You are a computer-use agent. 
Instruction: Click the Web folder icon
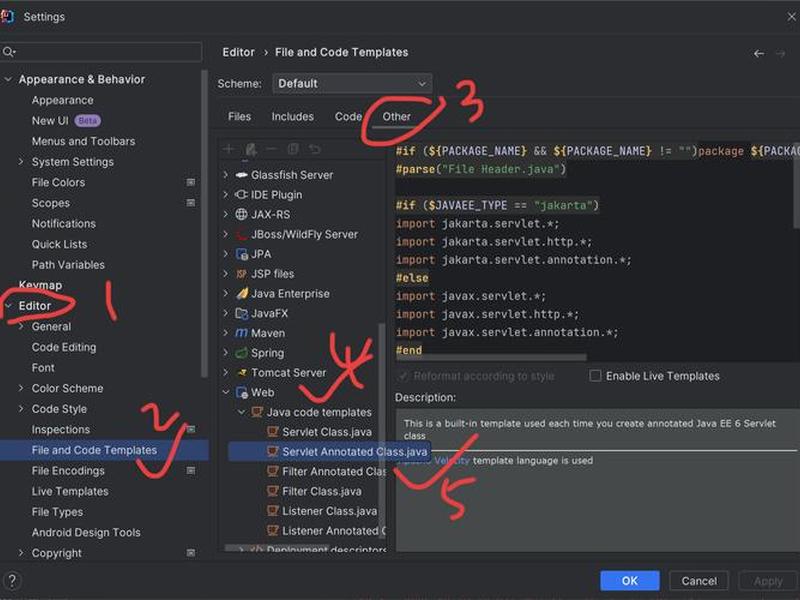click(x=241, y=392)
